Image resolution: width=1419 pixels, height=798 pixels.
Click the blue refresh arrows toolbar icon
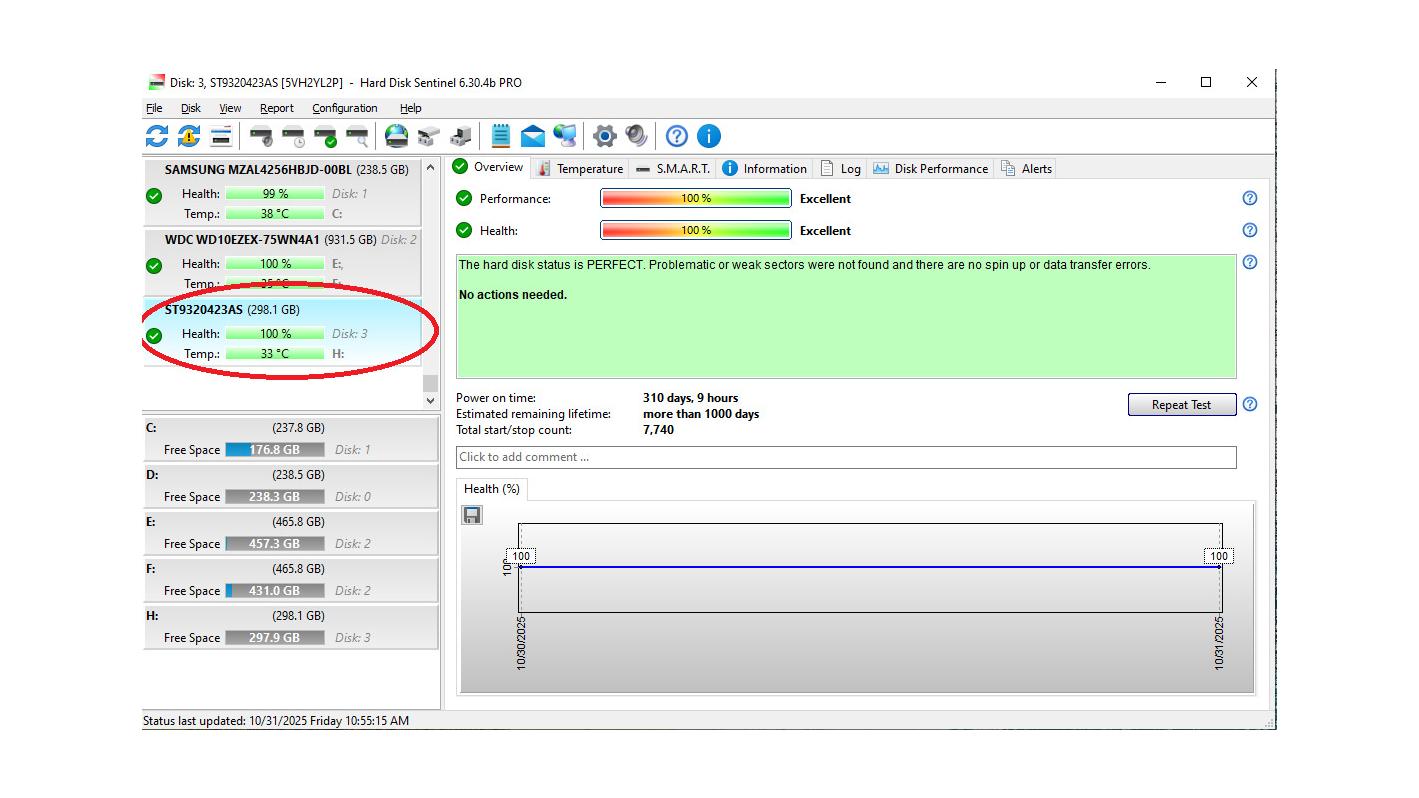tap(157, 136)
